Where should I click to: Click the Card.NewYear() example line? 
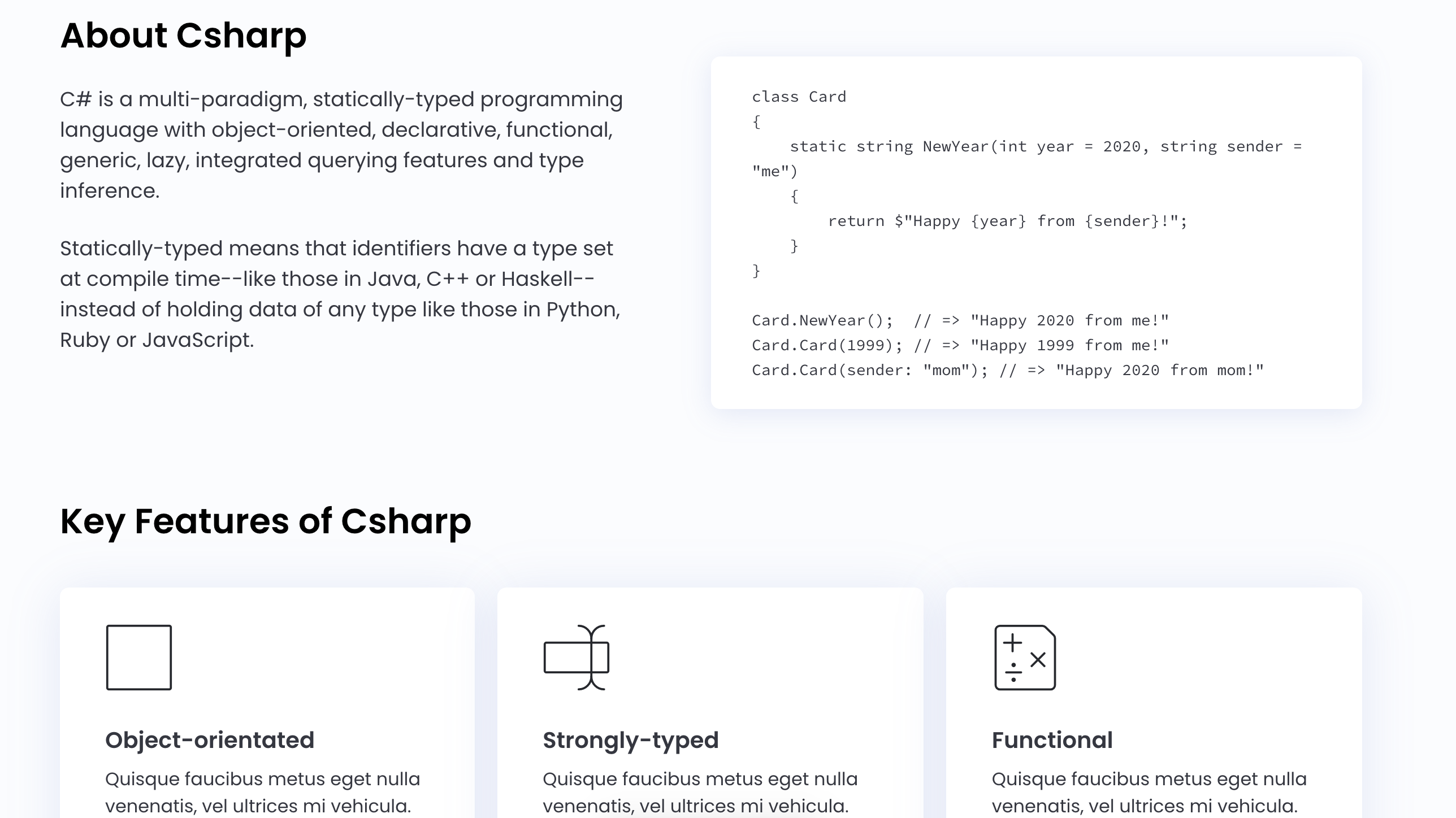(x=960, y=320)
